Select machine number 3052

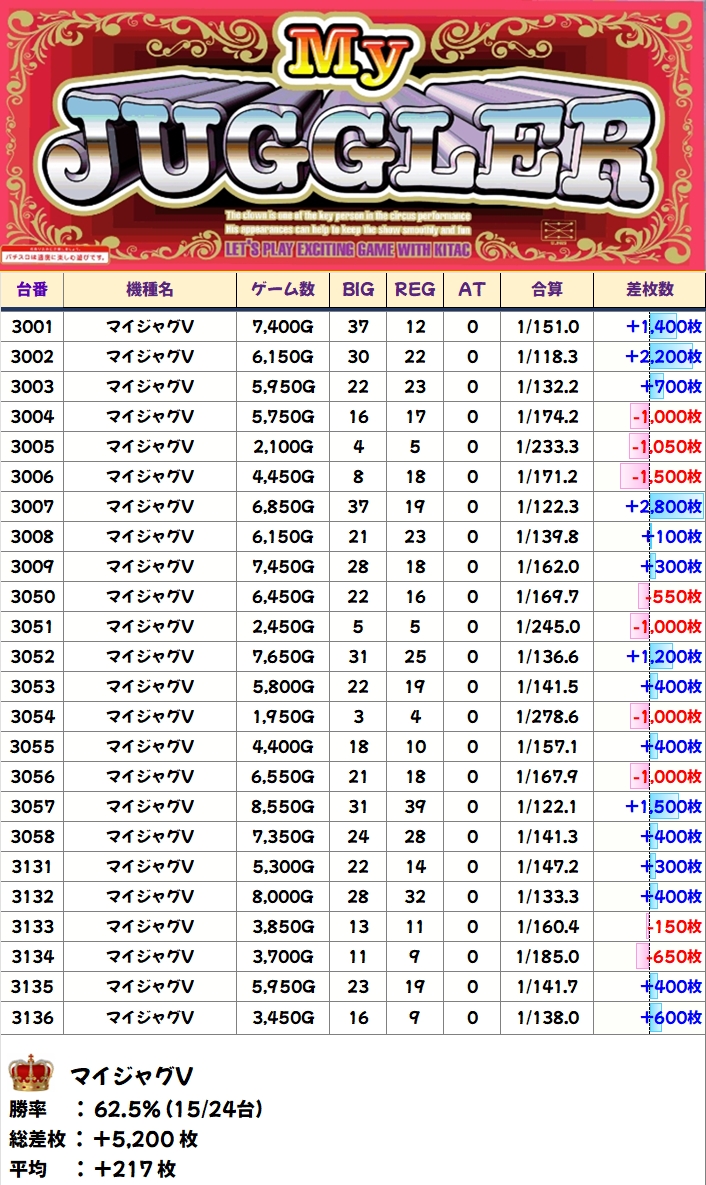(x=32, y=657)
